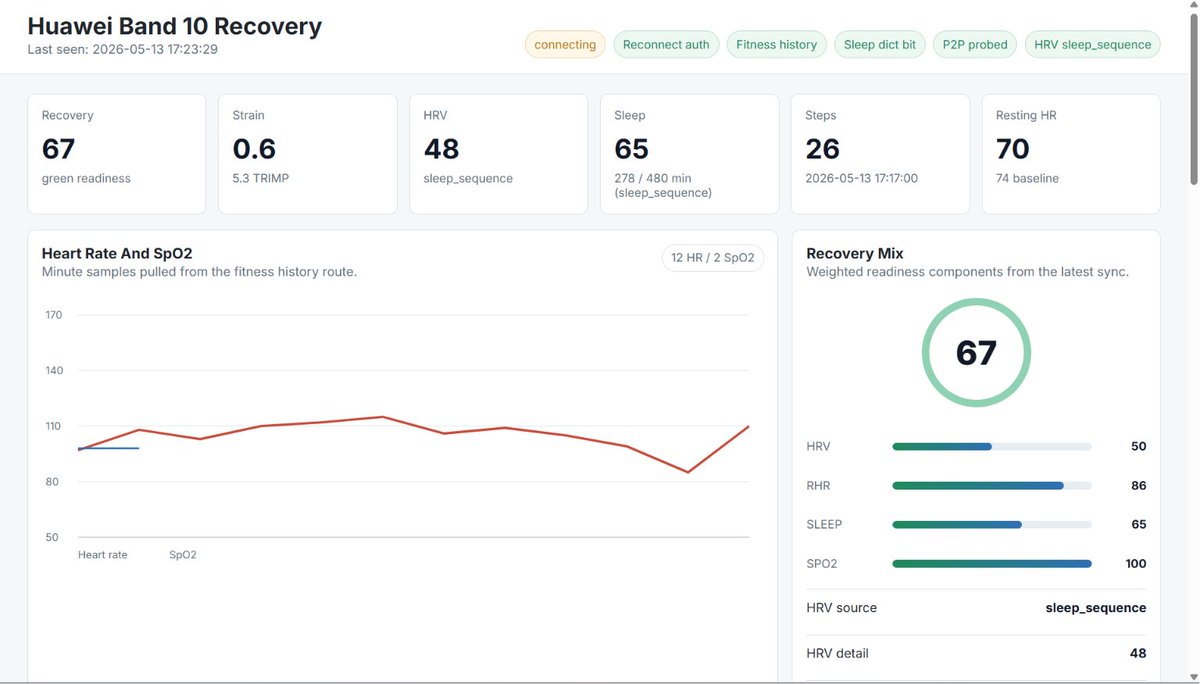The height and width of the screenshot is (684, 1200).
Task: Open the "Fitness history" pill
Action: 776,44
